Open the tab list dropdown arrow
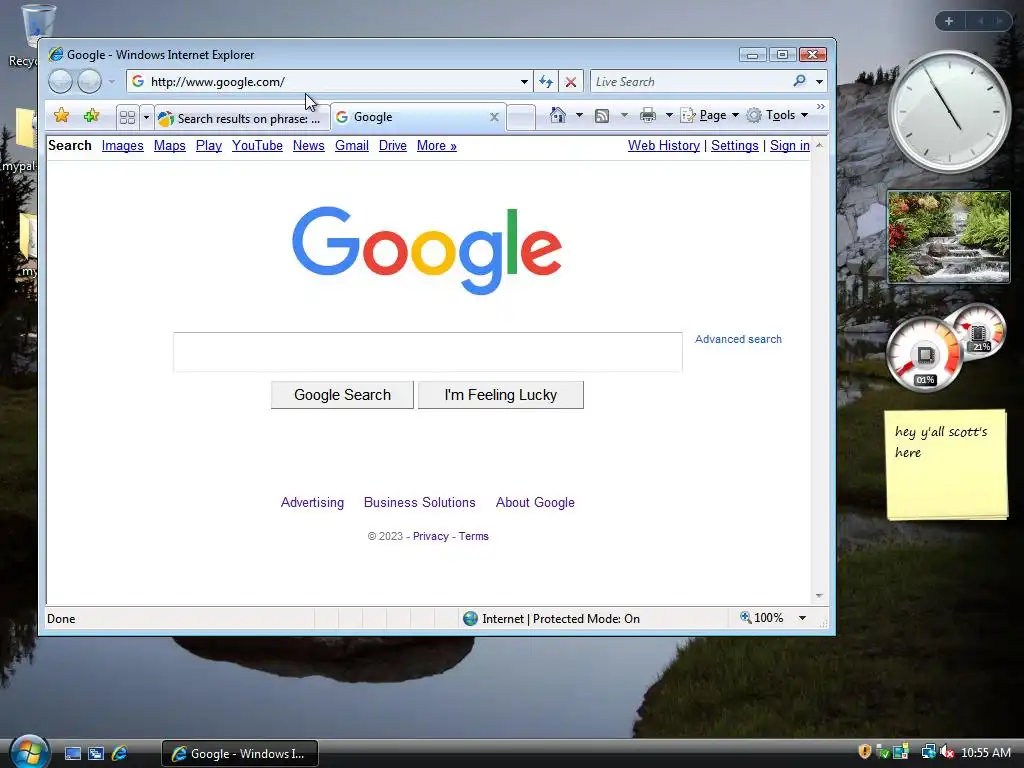 click(x=146, y=118)
